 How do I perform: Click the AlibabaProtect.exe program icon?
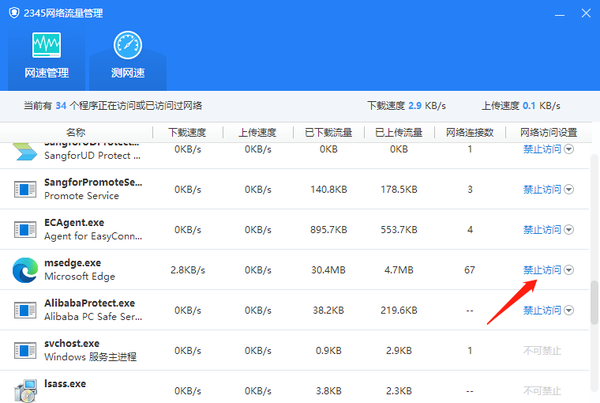tap(25, 309)
